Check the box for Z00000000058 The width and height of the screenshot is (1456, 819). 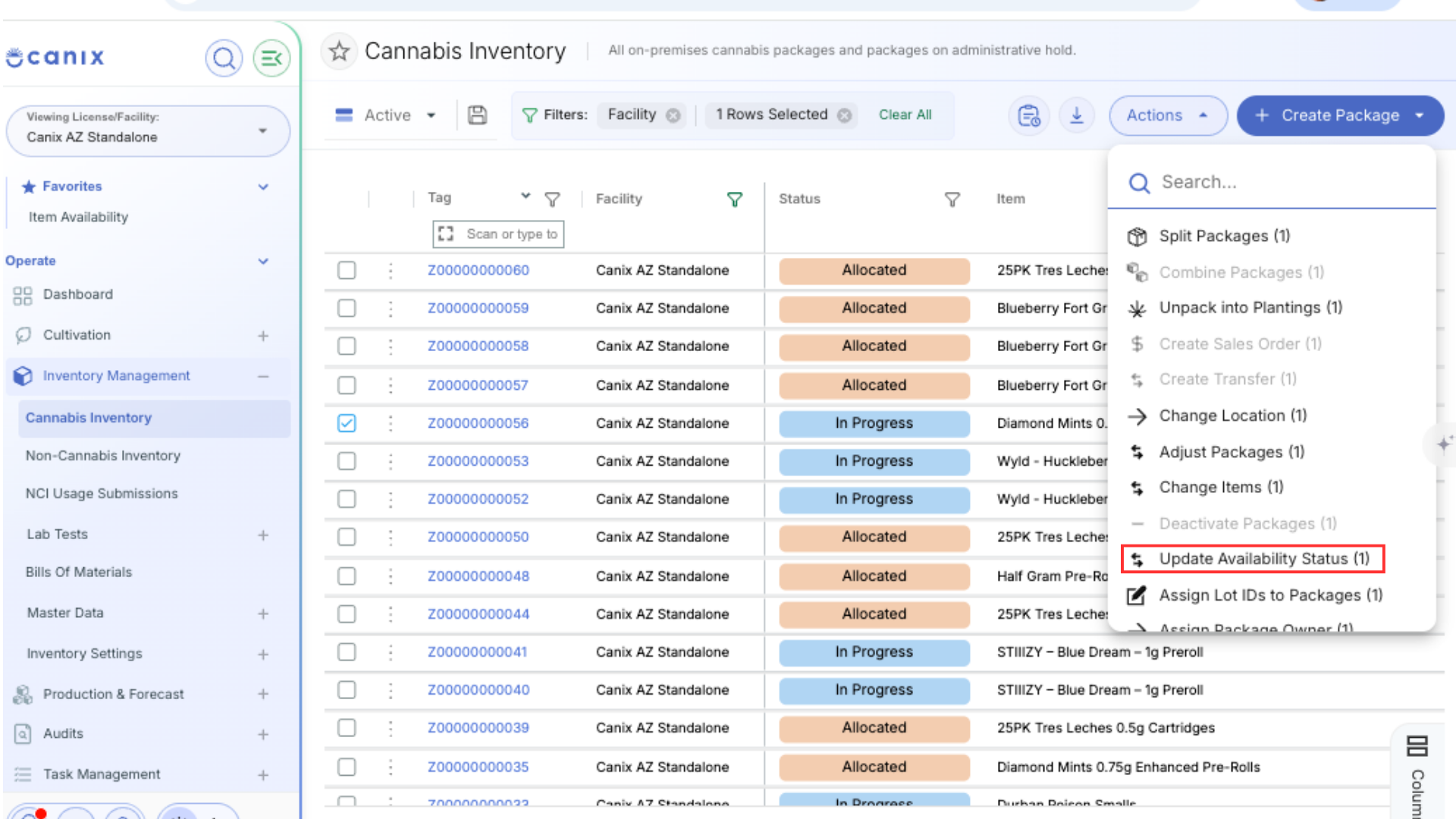(347, 347)
